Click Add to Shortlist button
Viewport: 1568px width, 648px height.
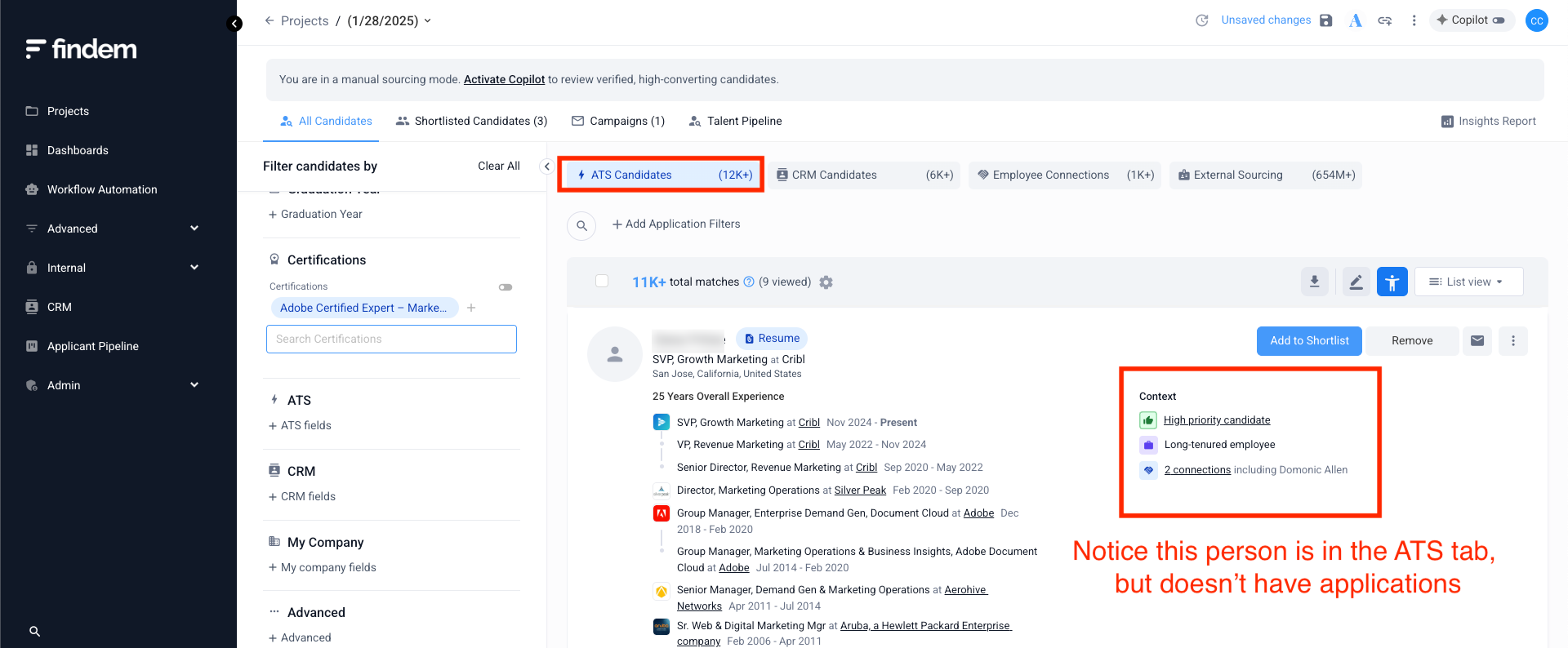pos(1308,340)
